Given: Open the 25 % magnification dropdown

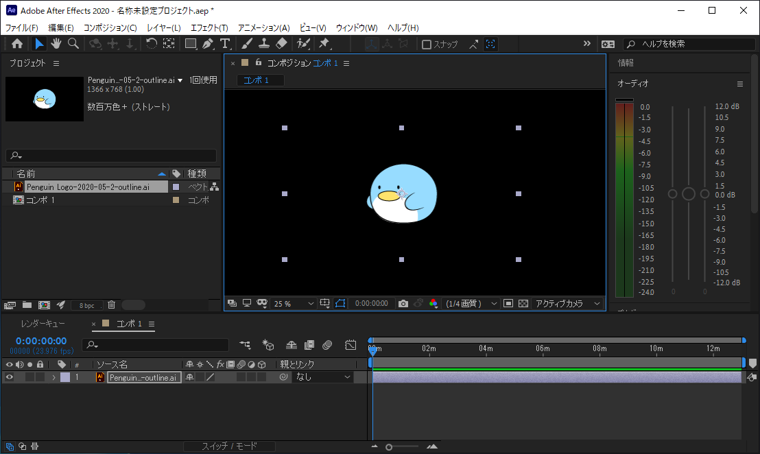Looking at the screenshot, I should pyautogui.click(x=294, y=304).
